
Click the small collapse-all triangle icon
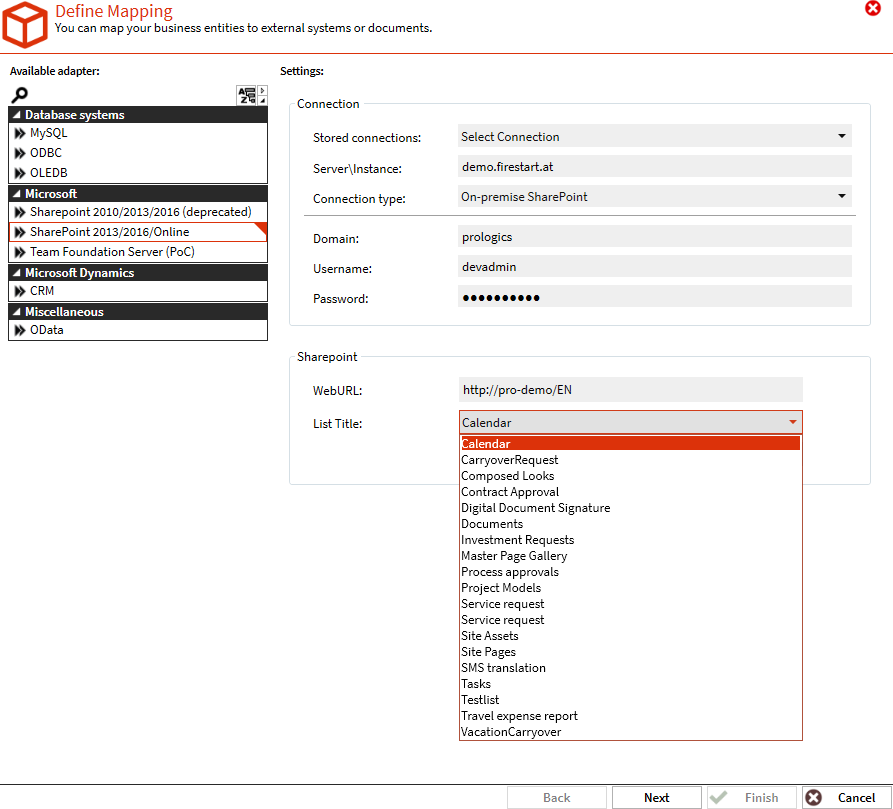(x=263, y=101)
